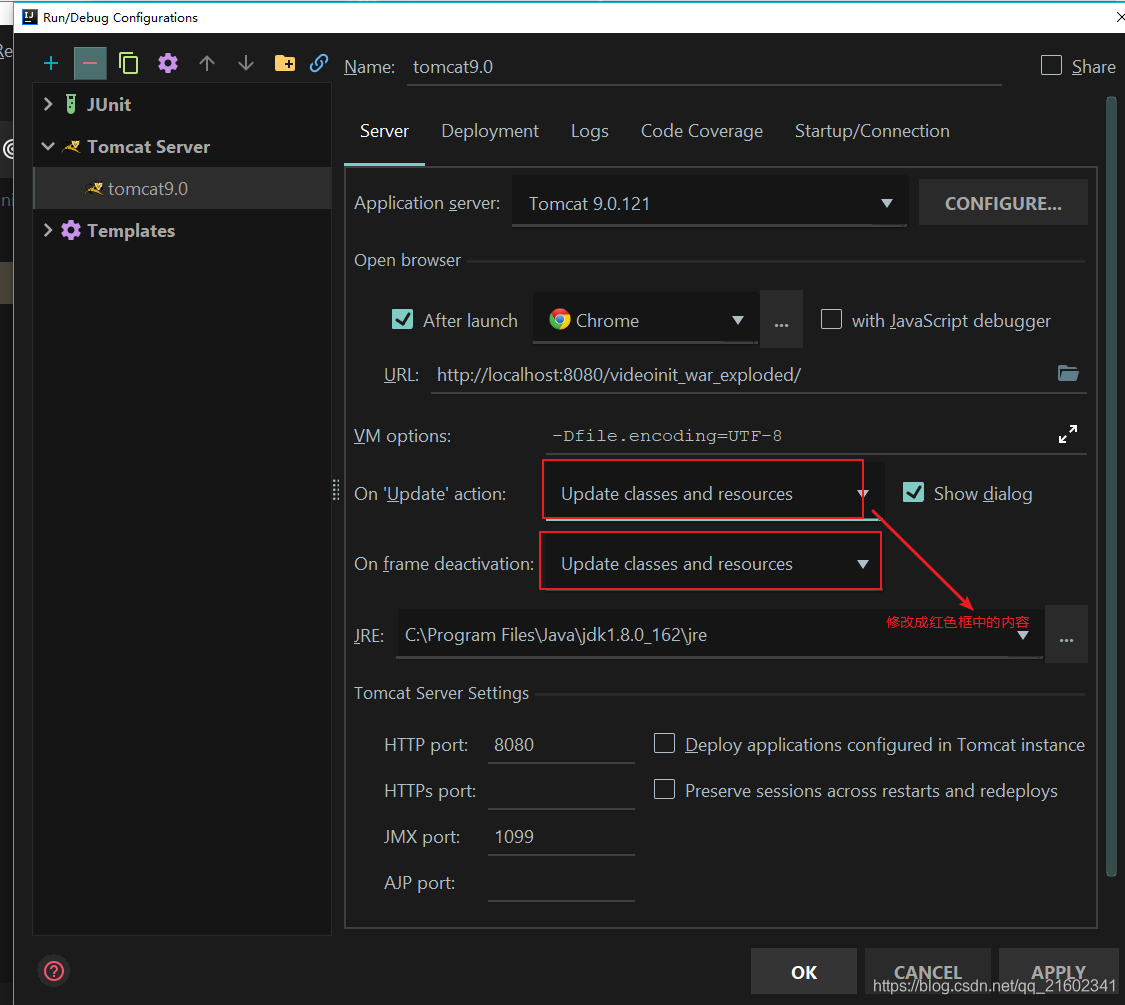Click the APPLY button
The image size is (1125, 1005).
(x=1058, y=972)
